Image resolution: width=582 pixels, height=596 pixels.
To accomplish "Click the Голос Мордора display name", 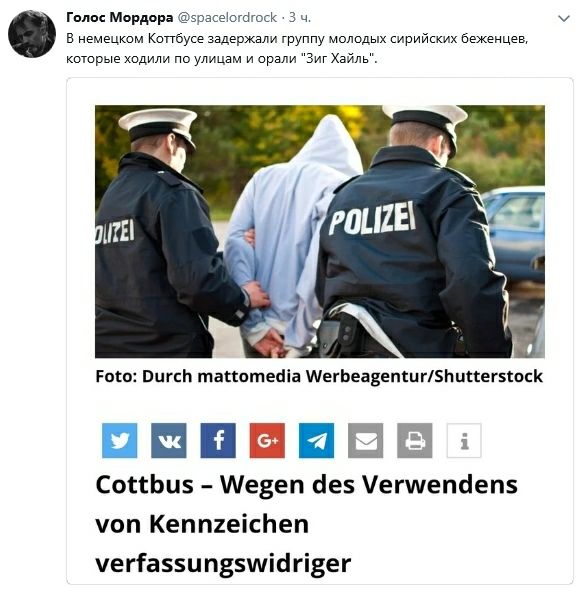I will (119, 17).
